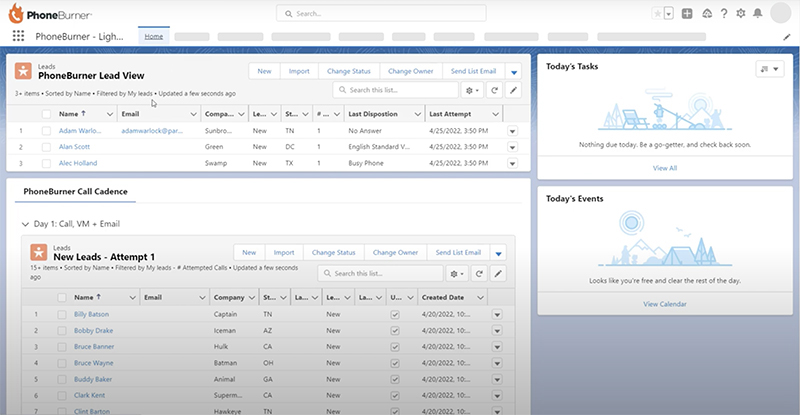Click the global Search box
Viewport: 800px width, 415px height.
click(x=381, y=13)
